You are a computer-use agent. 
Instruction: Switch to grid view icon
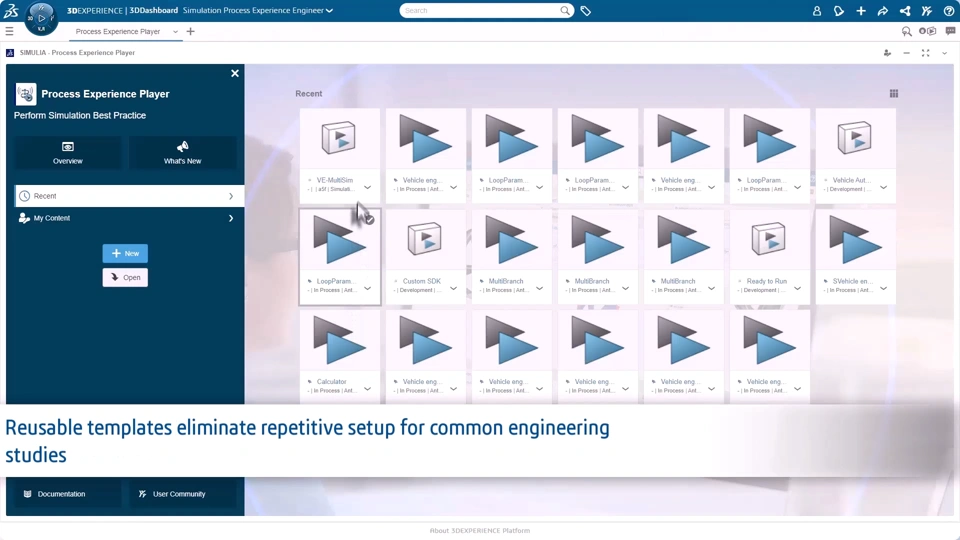pos(894,94)
